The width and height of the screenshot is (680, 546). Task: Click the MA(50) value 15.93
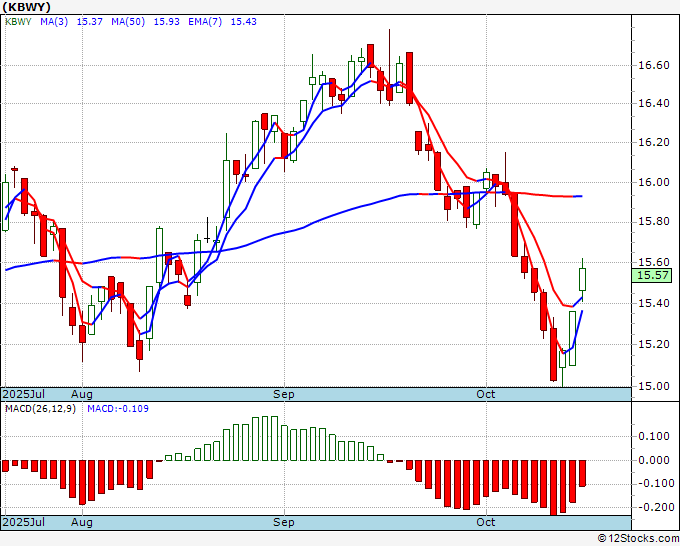click(x=167, y=22)
